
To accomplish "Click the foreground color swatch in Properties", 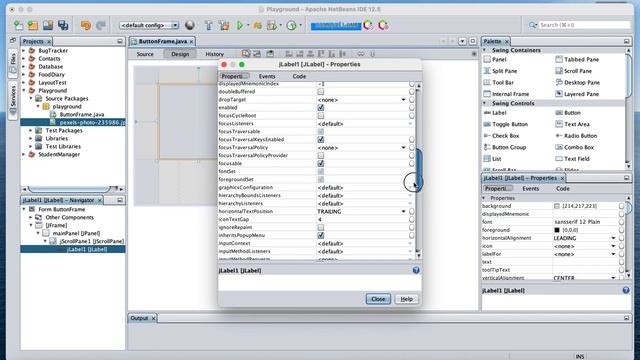I will 557,230.
